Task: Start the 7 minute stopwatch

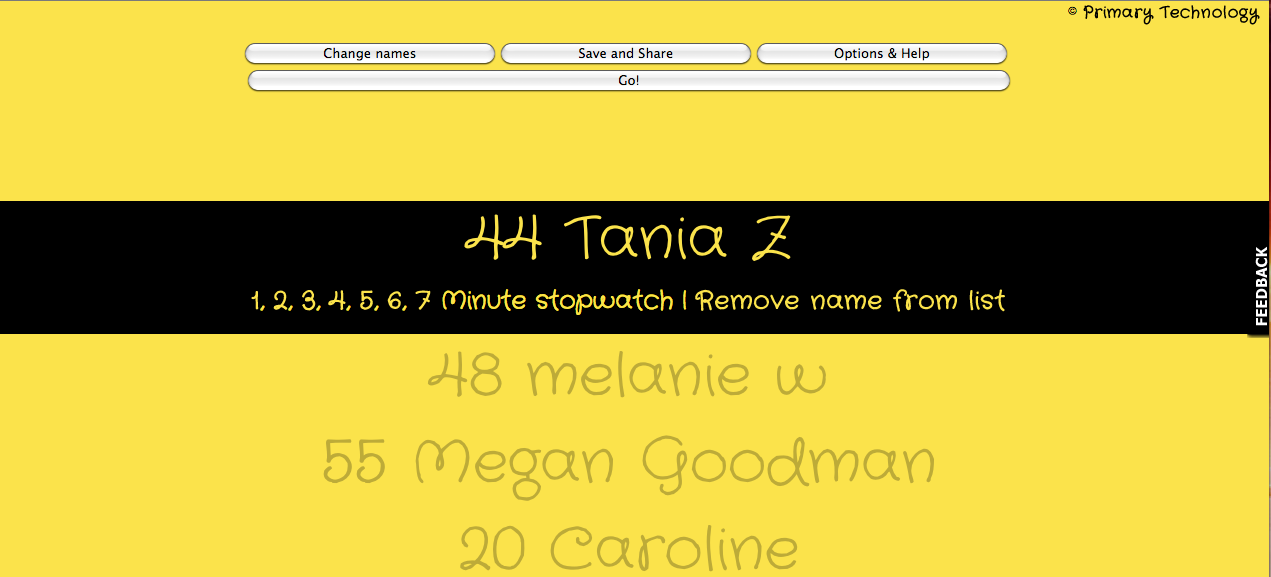Action: [423, 301]
